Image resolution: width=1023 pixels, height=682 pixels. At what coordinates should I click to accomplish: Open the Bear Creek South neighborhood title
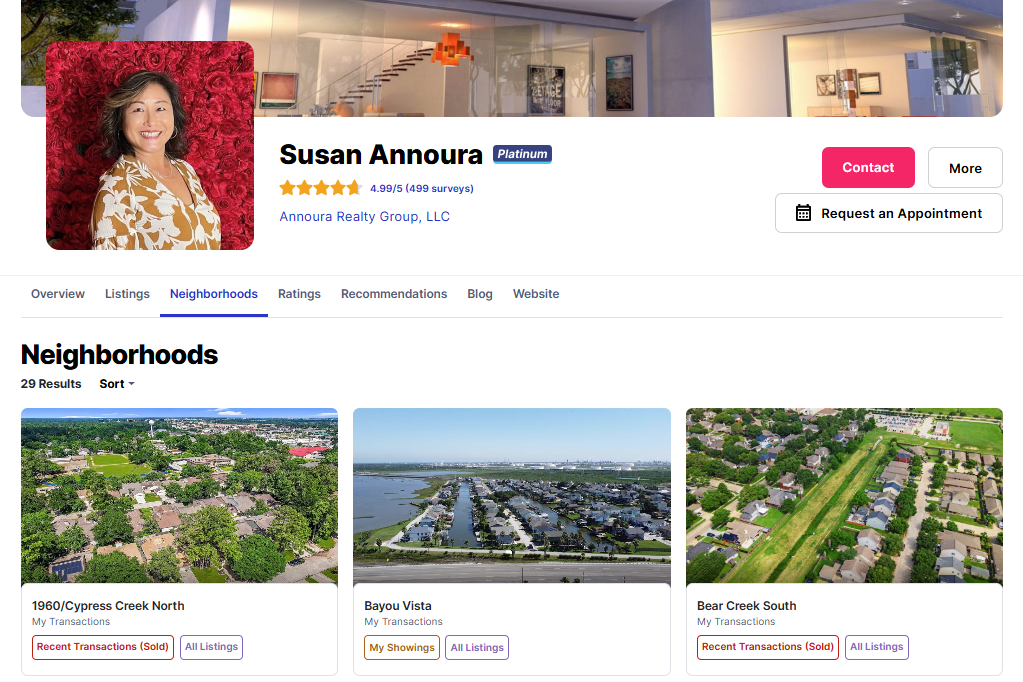click(746, 606)
